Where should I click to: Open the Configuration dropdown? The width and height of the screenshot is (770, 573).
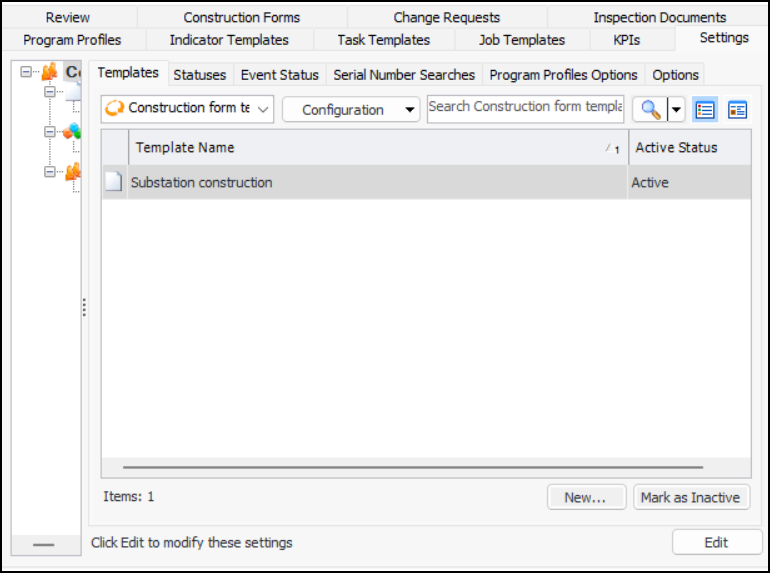pyautogui.click(x=350, y=110)
